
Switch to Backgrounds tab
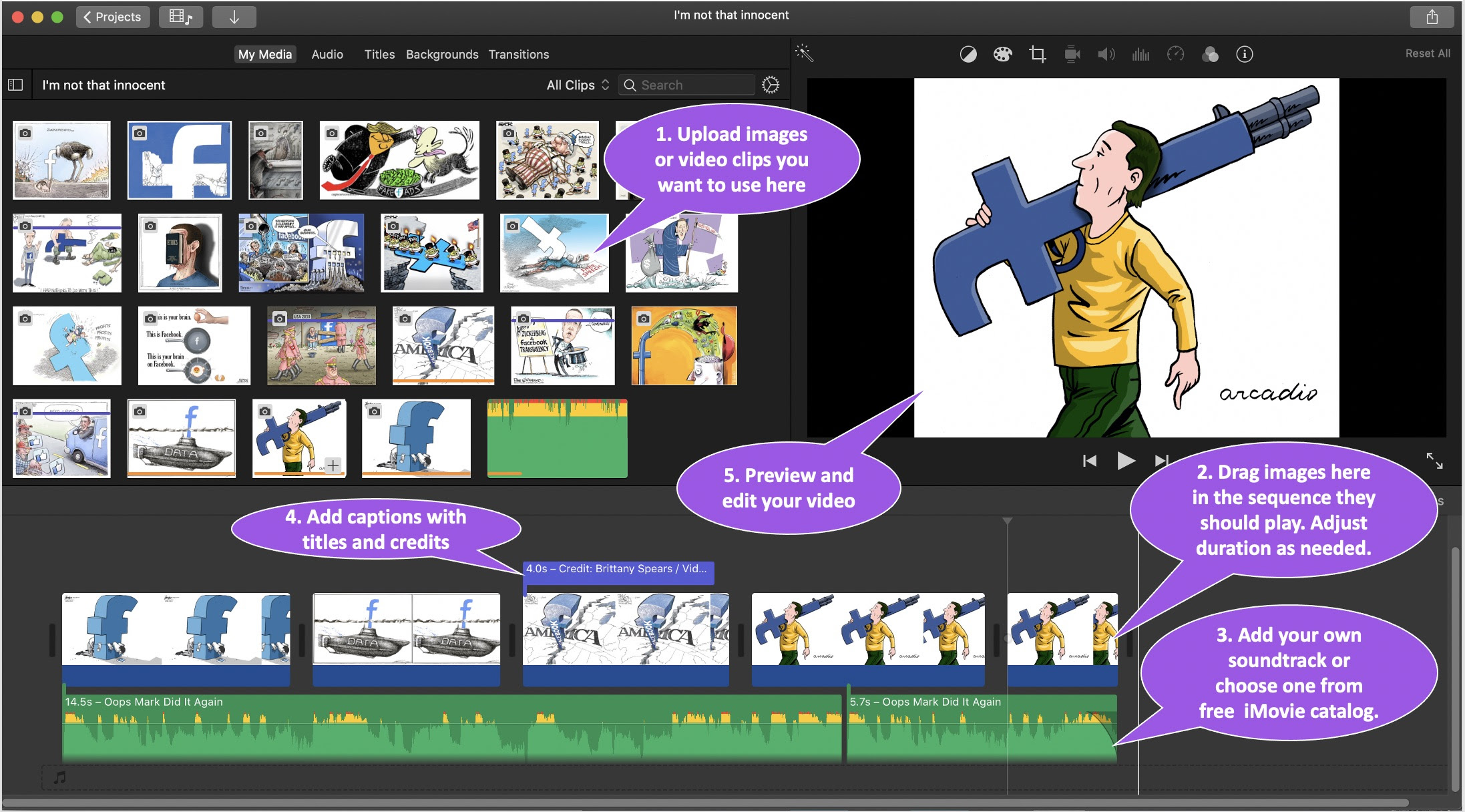[x=442, y=54]
